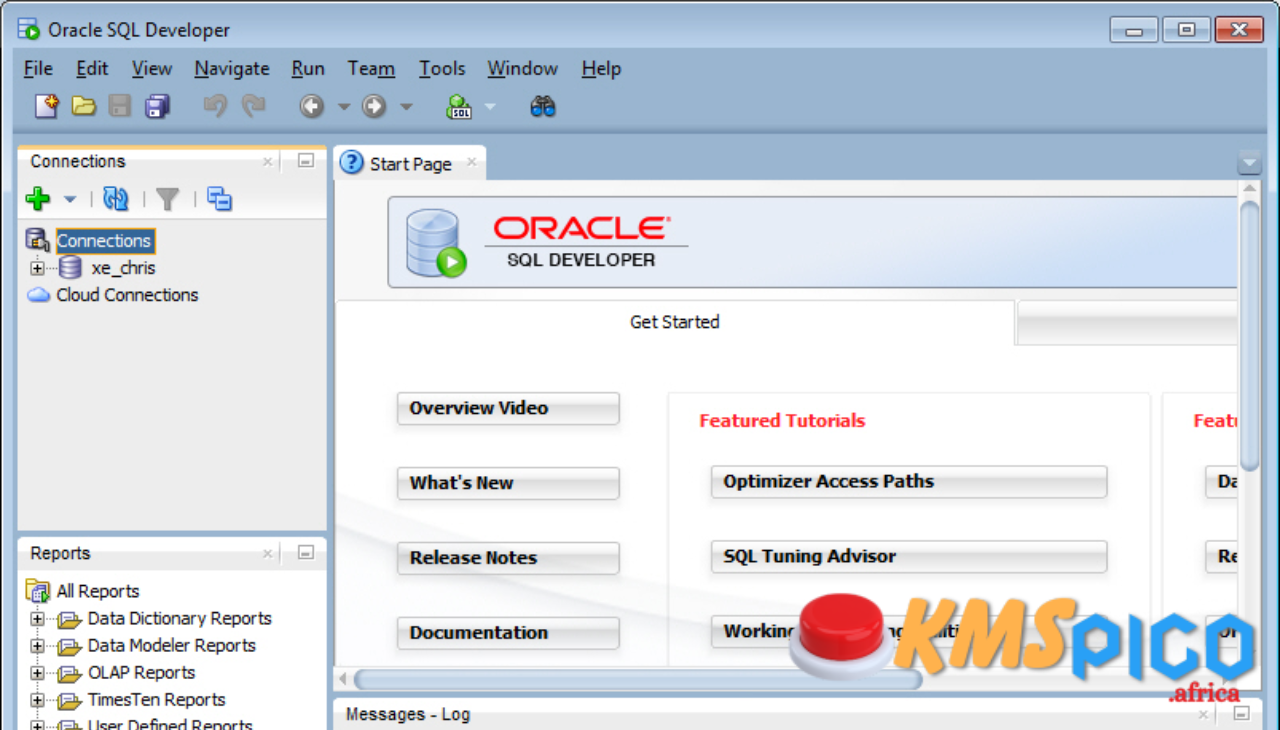Click the All Reports folder icon
Screen dimensions: 1280x730
pyautogui.click(x=38, y=591)
